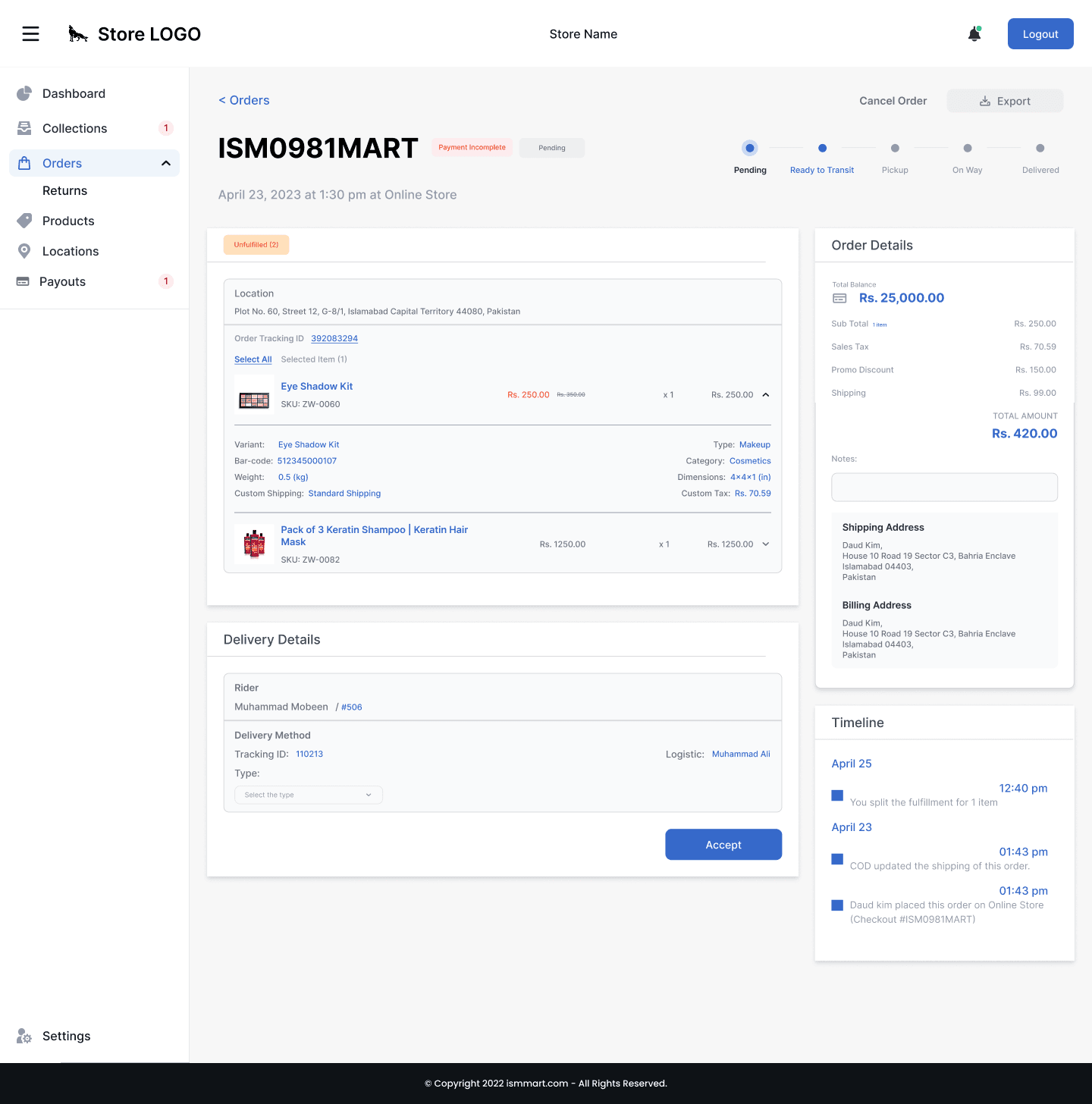The image size is (1092, 1104).
Task: Click the Products tag icon
Action: (x=24, y=221)
